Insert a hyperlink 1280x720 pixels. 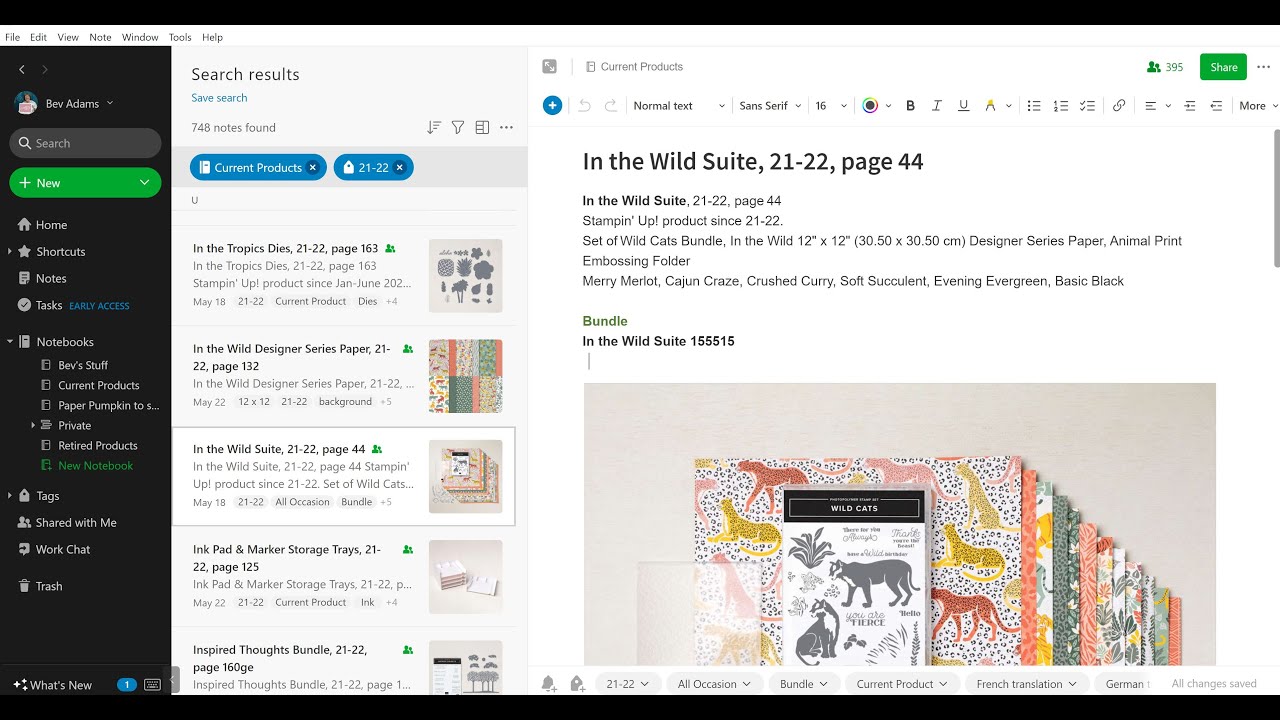pos(1119,106)
